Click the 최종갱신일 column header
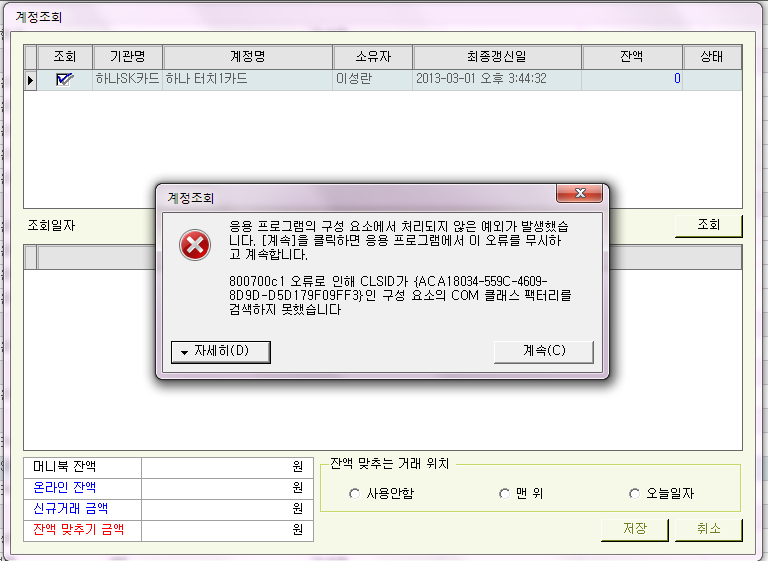The width and height of the screenshot is (768, 561). coord(497,57)
